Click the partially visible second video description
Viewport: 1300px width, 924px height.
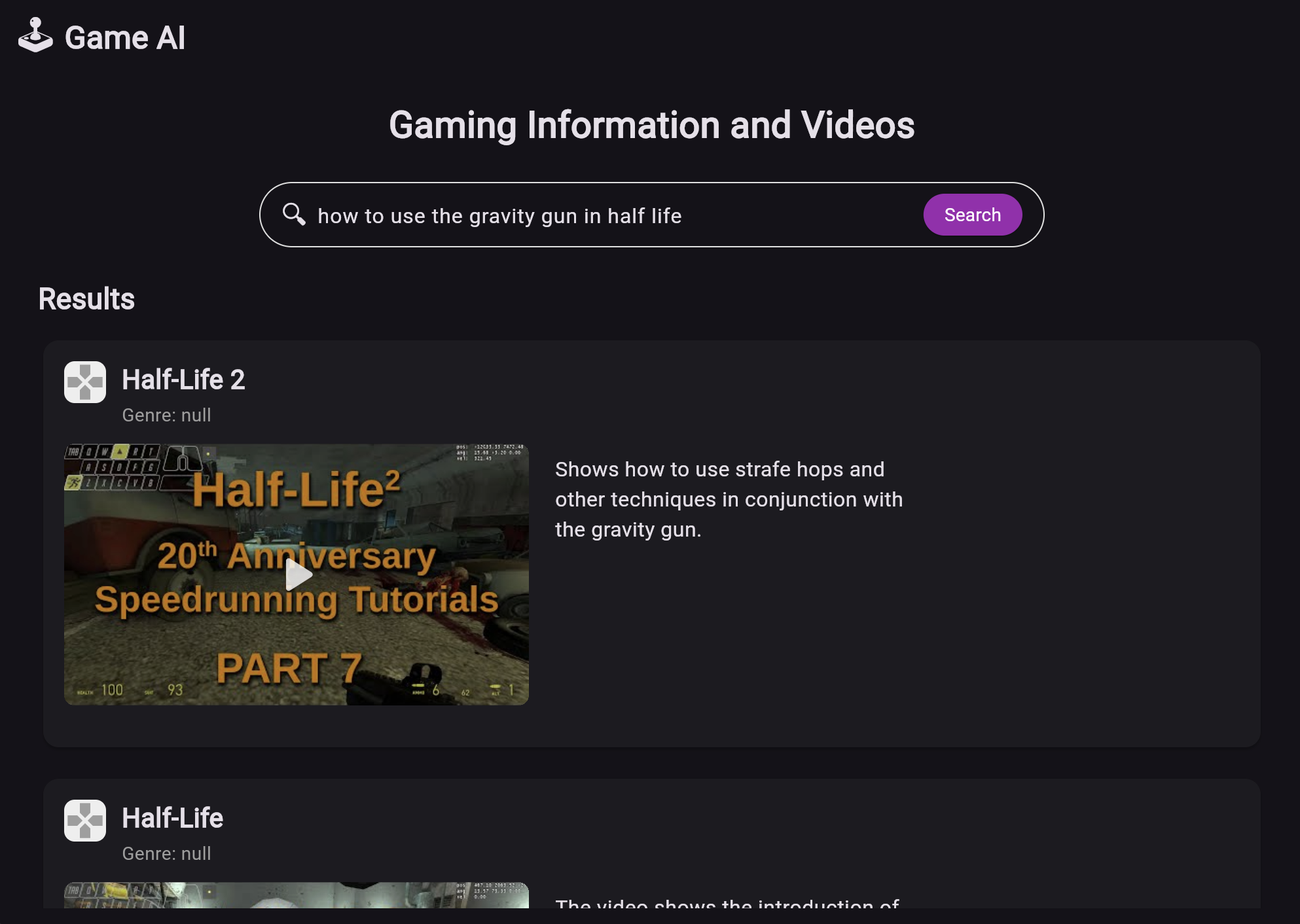coord(727,903)
